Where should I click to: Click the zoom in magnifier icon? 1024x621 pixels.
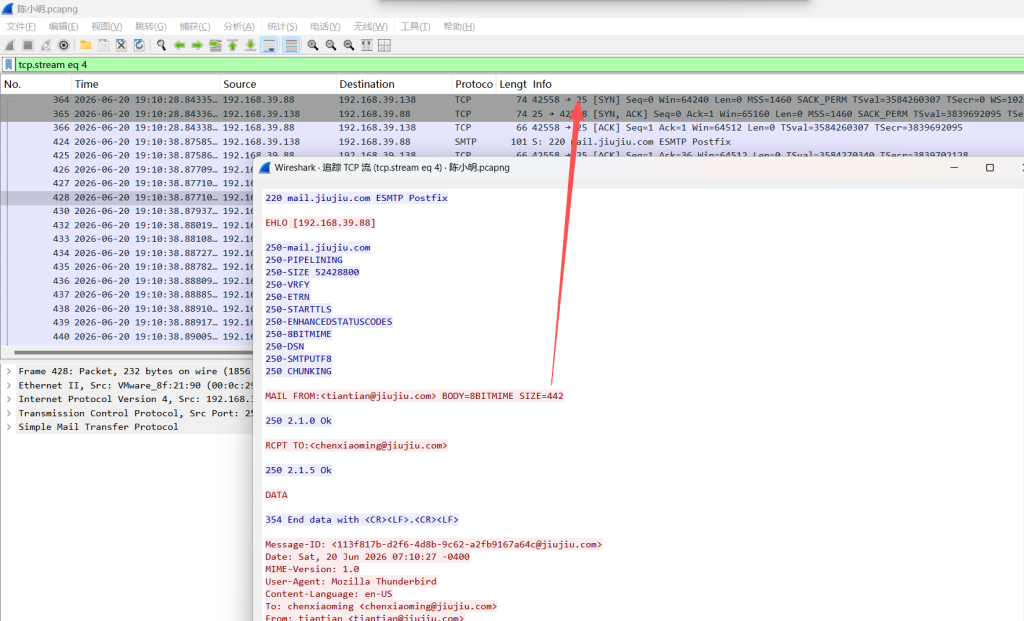[x=313, y=45]
